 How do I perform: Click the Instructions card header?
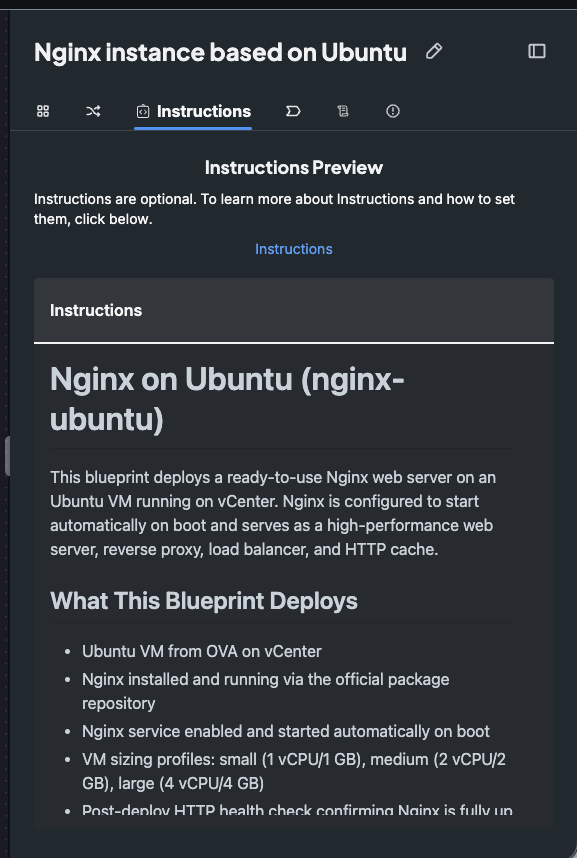294,310
